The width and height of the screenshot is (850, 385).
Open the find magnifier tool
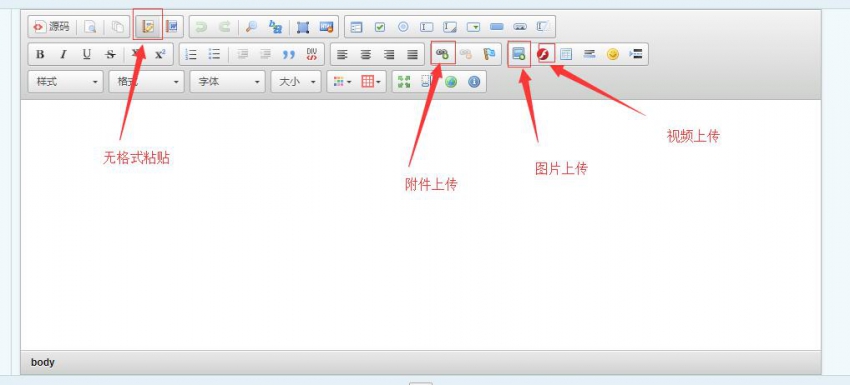(x=251, y=27)
